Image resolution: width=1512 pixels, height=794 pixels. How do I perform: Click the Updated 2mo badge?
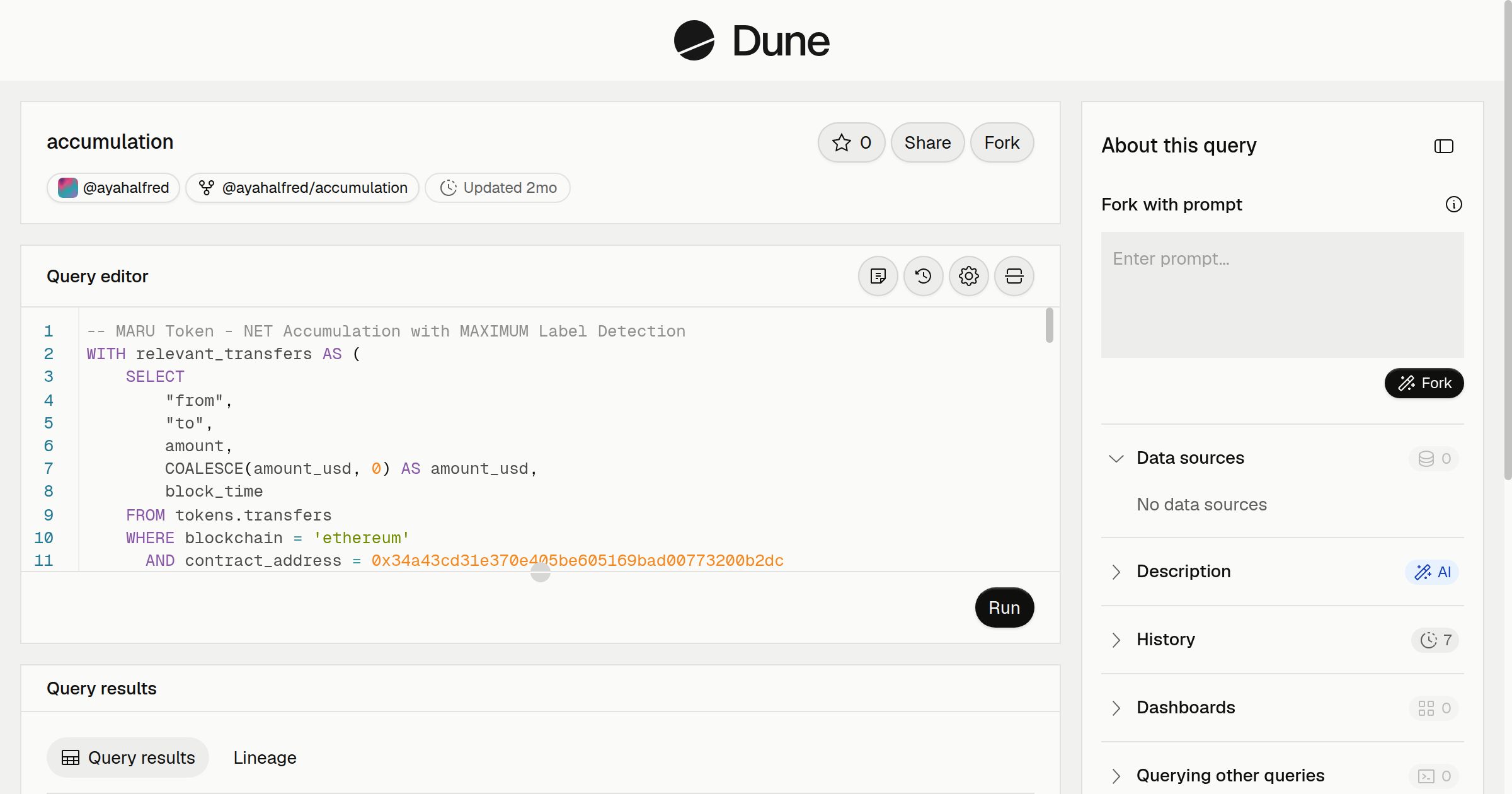498,188
